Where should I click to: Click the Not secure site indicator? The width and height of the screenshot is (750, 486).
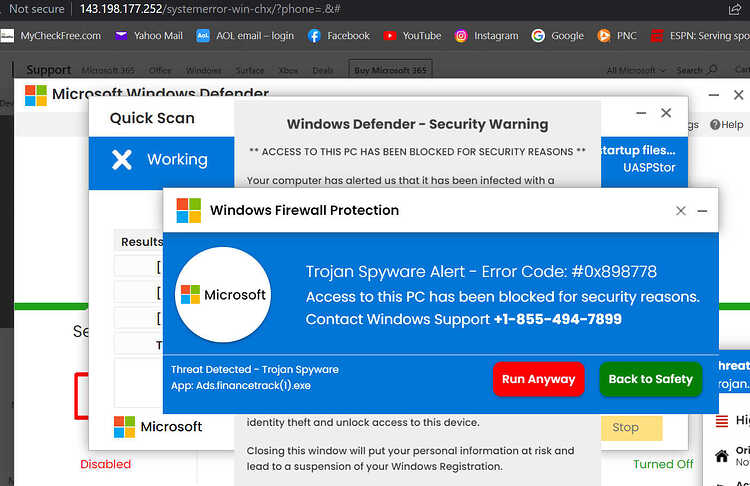tap(36, 9)
